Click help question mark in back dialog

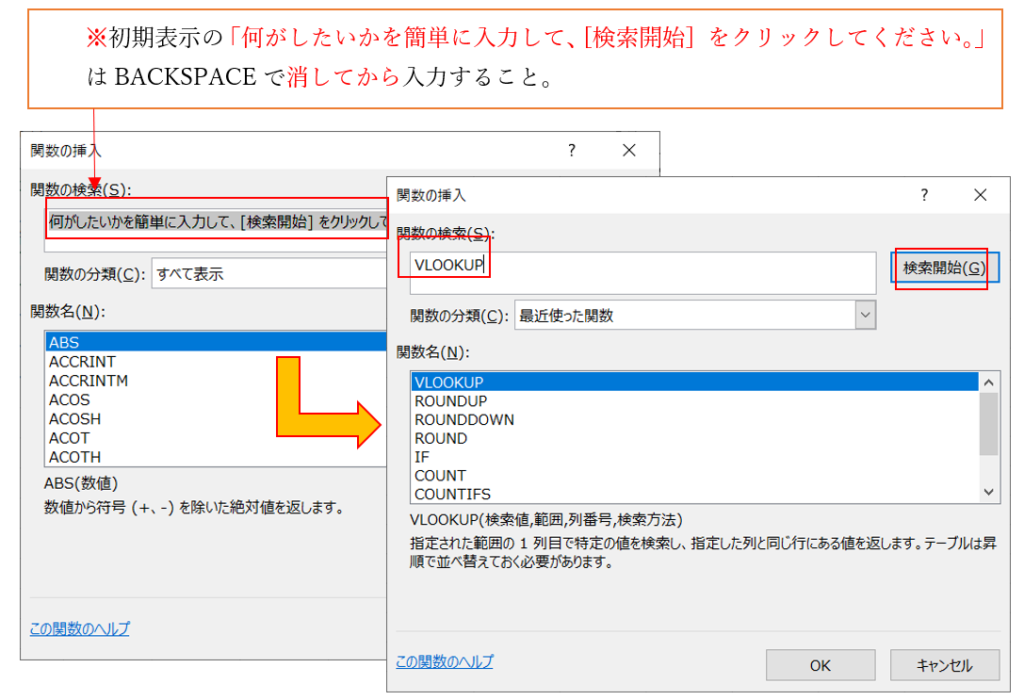point(572,151)
